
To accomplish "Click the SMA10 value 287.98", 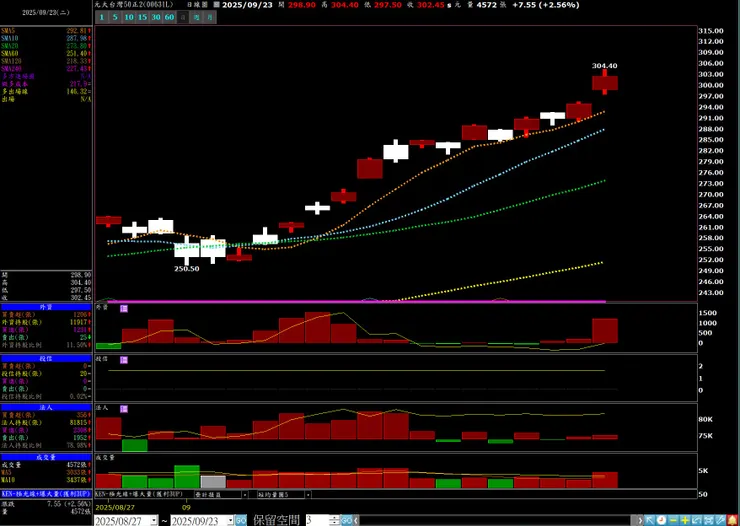I will [x=78, y=38].
